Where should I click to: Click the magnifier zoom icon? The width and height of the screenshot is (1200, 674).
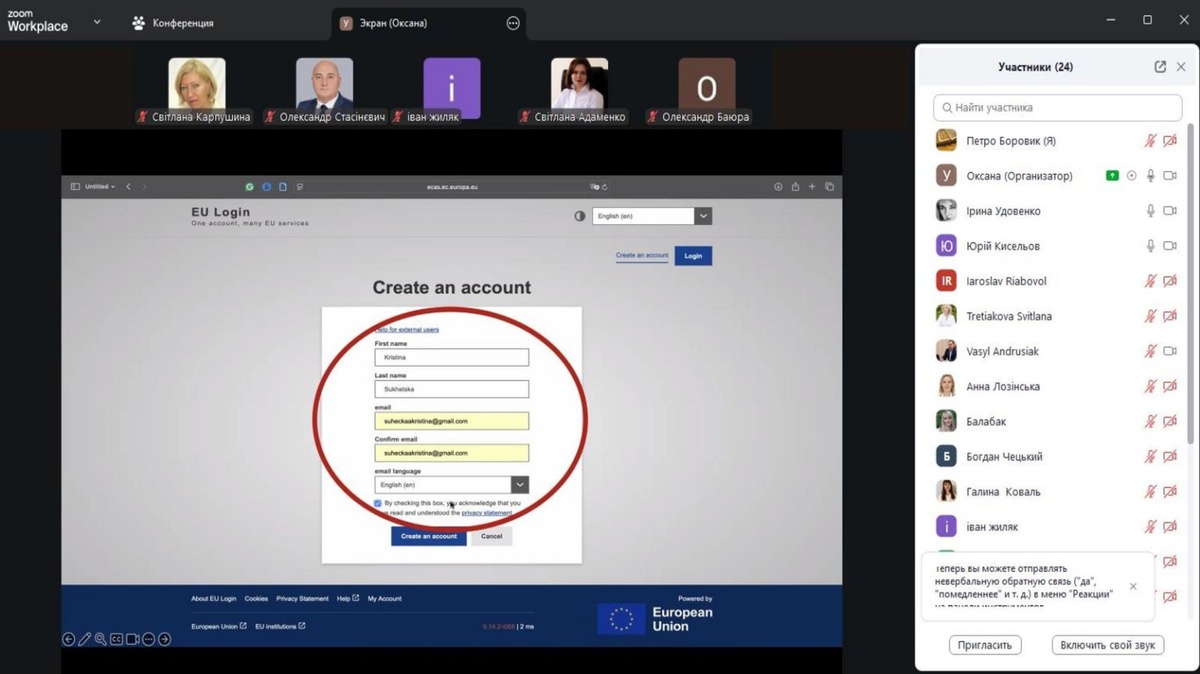click(101, 639)
